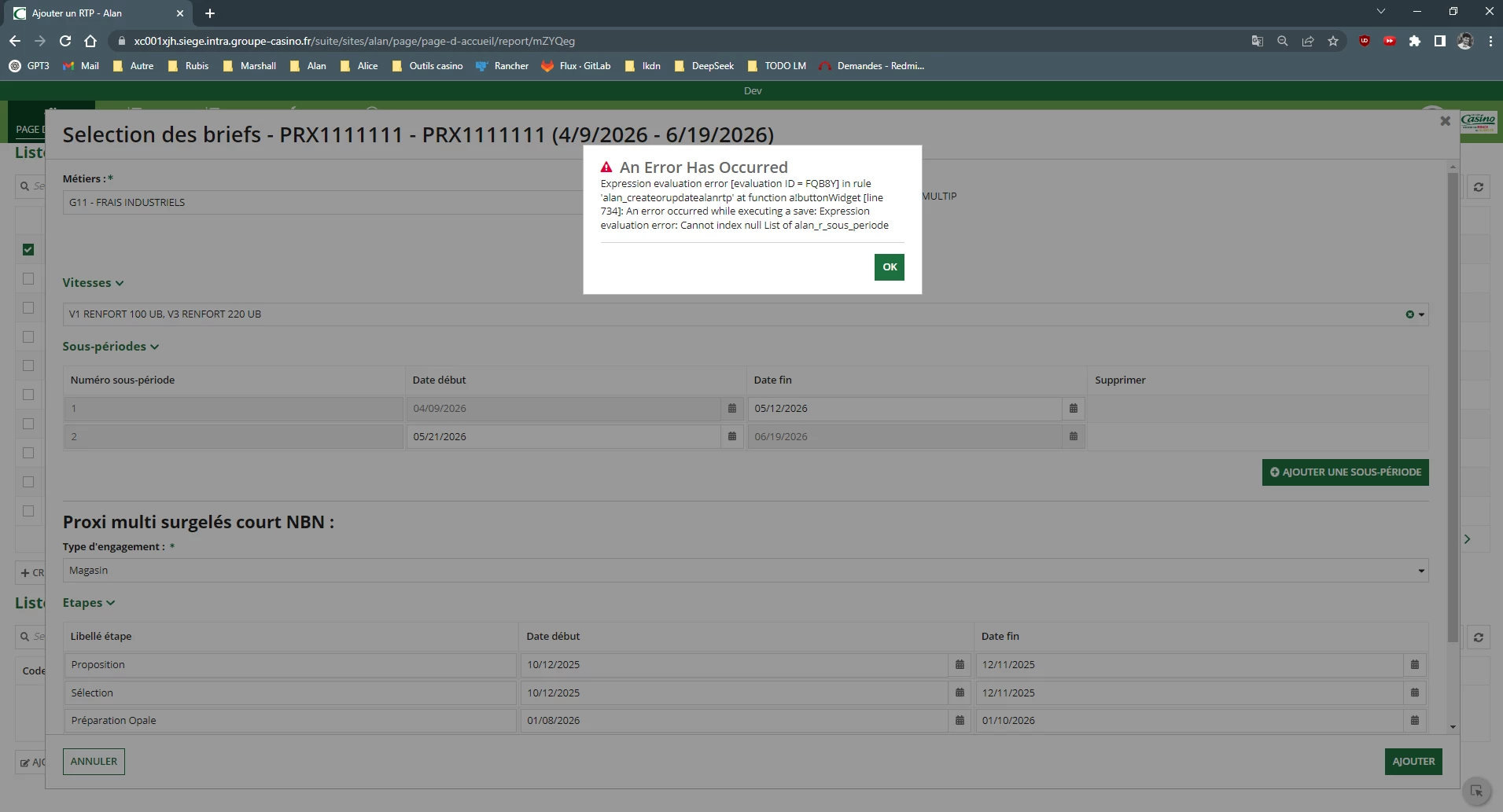This screenshot has width=1503, height=812.
Task: Close the Selection des briefs dialog
Action: click(x=1445, y=121)
